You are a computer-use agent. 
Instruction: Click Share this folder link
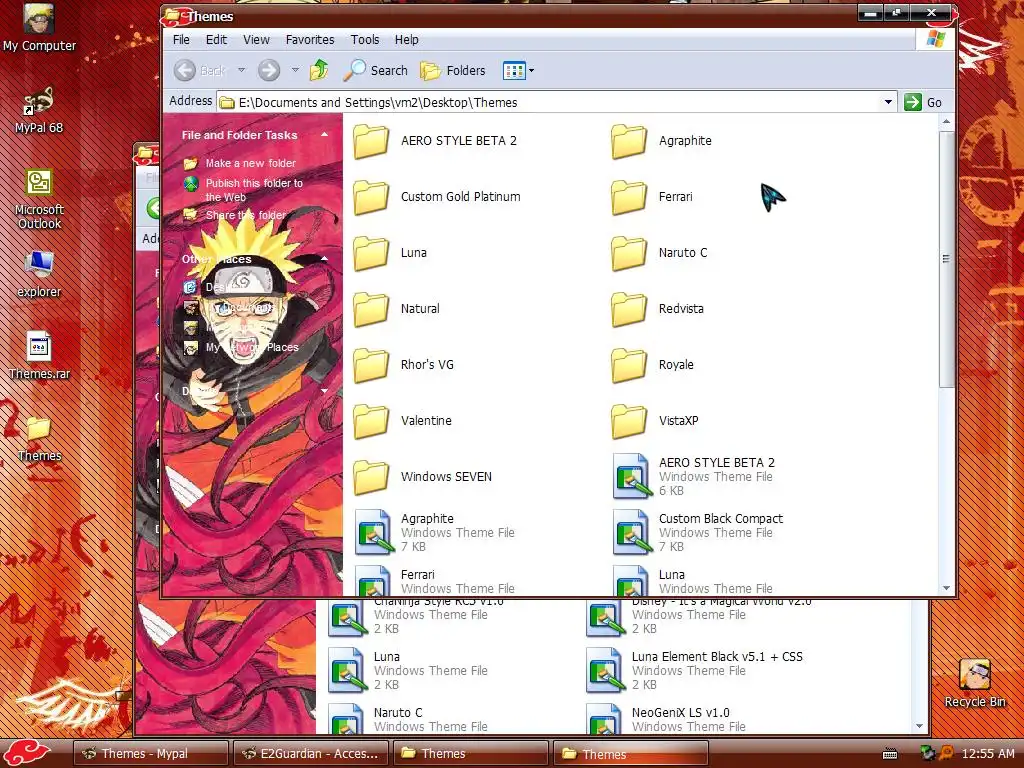coord(246,215)
